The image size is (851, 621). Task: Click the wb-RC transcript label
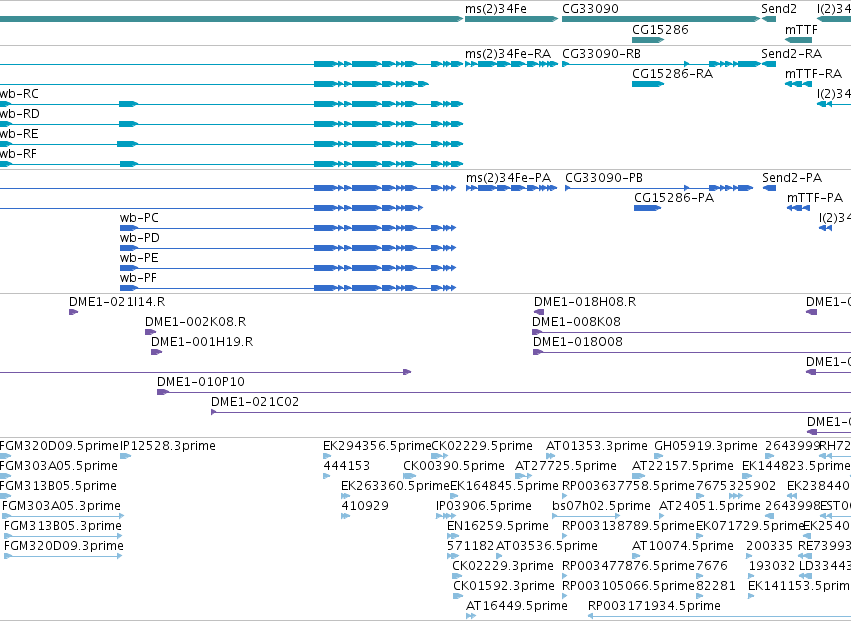(19, 94)
